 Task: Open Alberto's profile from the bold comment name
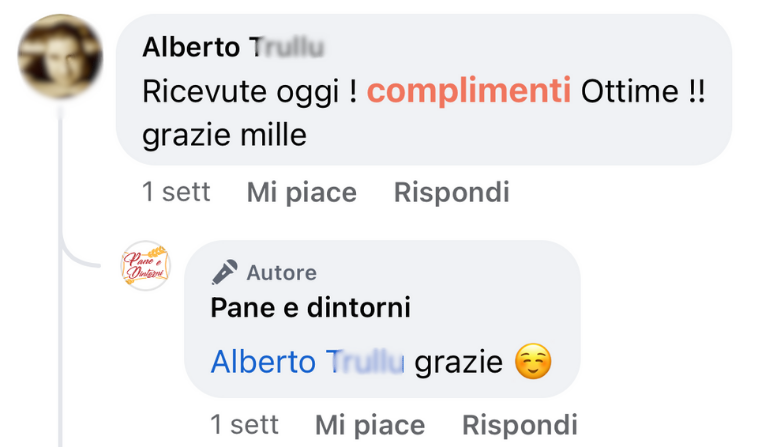pyautogui.click(x=234, y=47)
